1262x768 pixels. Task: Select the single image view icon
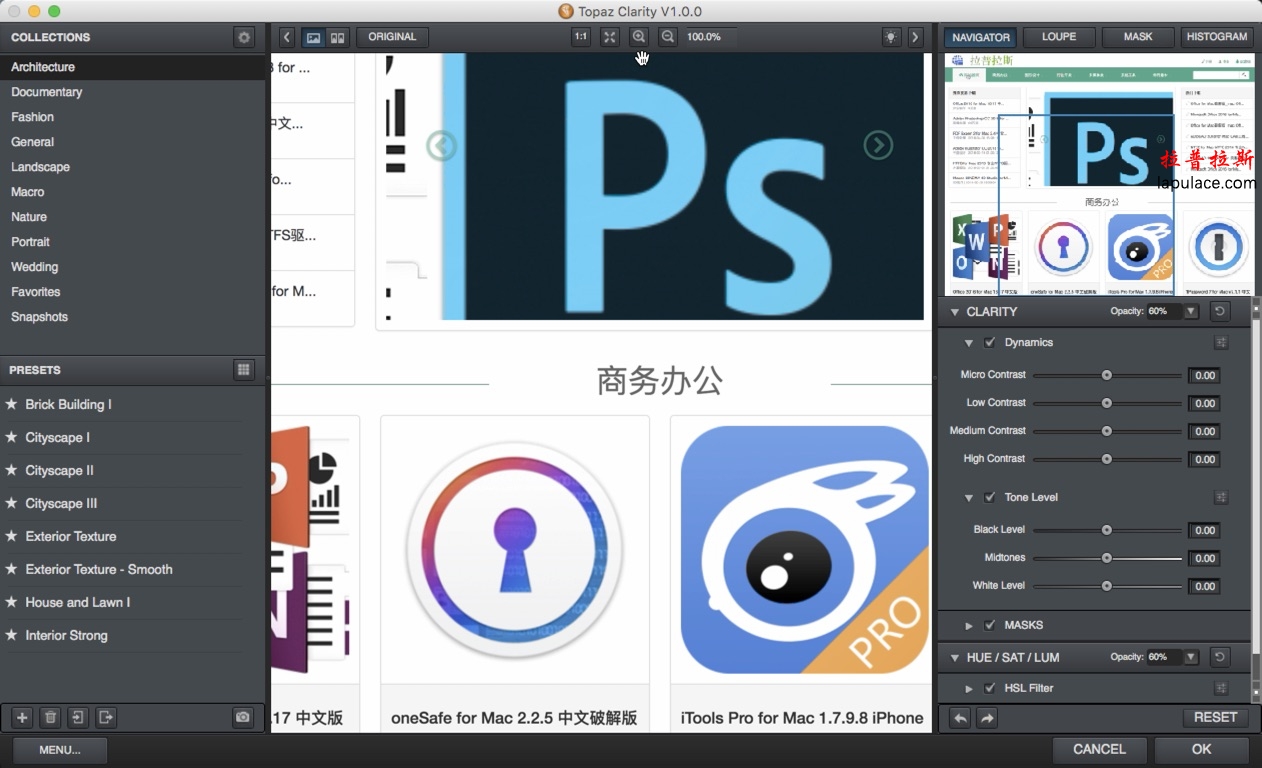[314, 36]
